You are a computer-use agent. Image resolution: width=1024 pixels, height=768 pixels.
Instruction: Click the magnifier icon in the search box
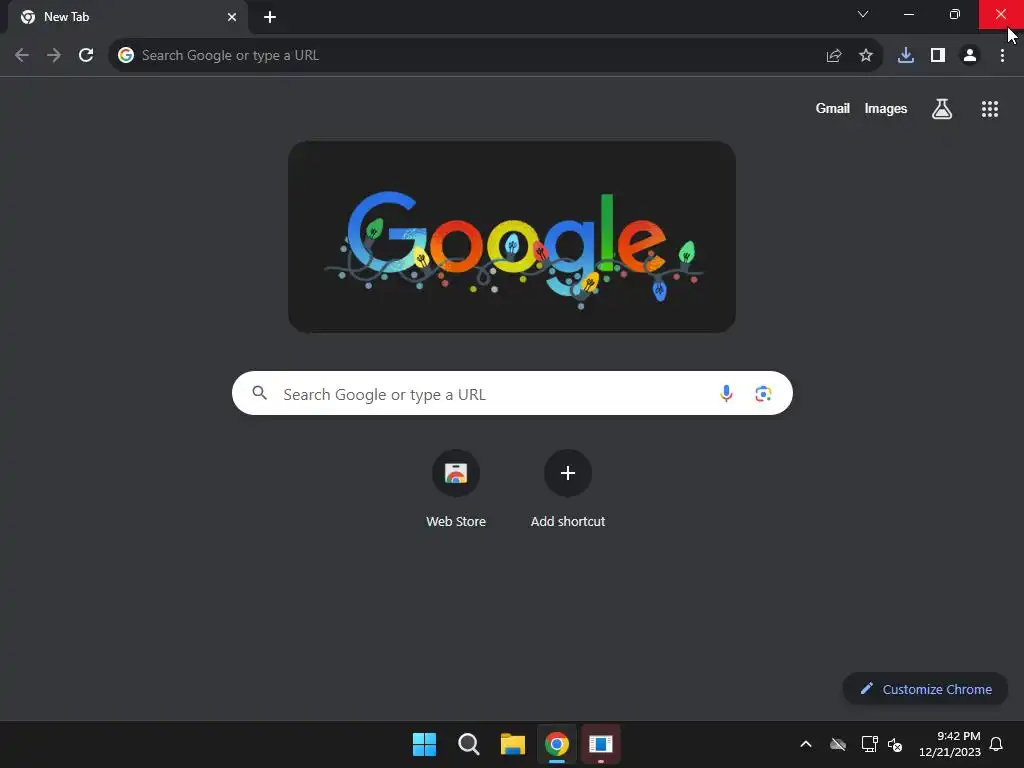click(x=260, y=393)
